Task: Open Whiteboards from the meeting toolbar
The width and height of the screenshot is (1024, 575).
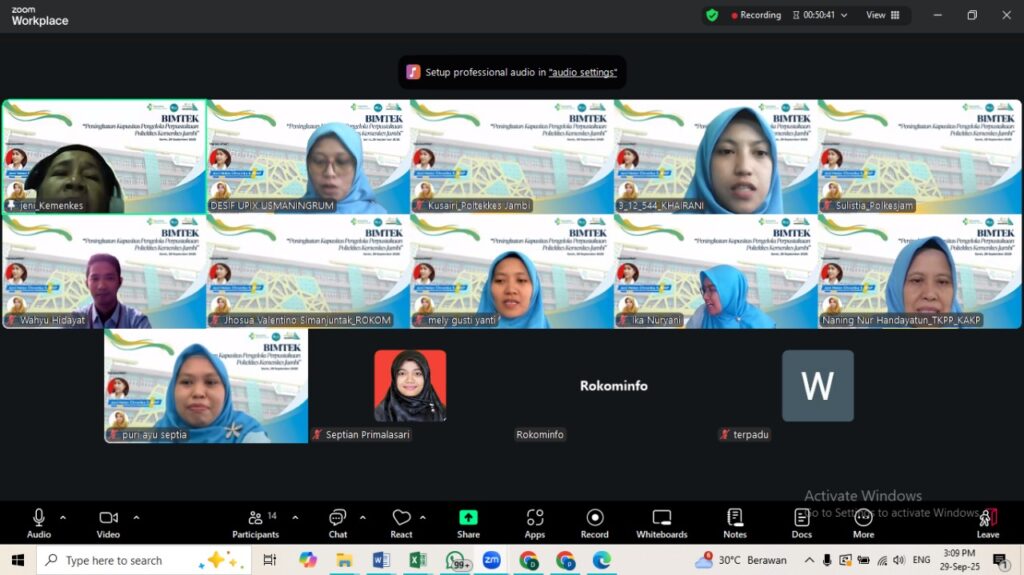Action: (661, 522)
